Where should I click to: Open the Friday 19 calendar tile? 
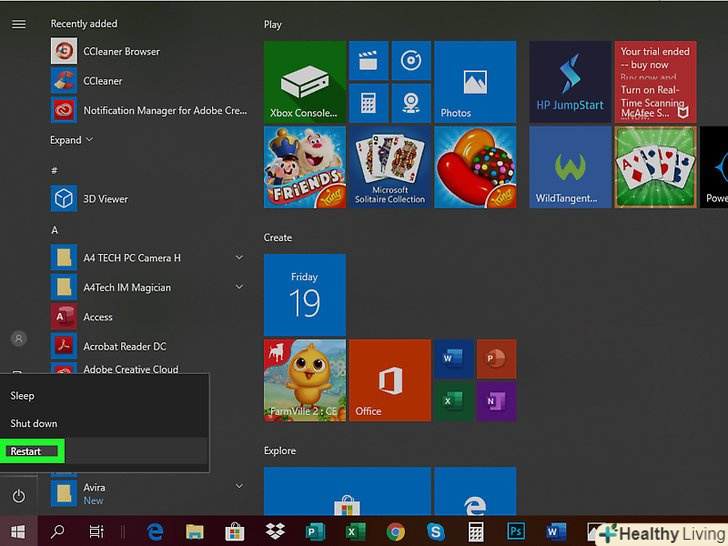(304, 295)
